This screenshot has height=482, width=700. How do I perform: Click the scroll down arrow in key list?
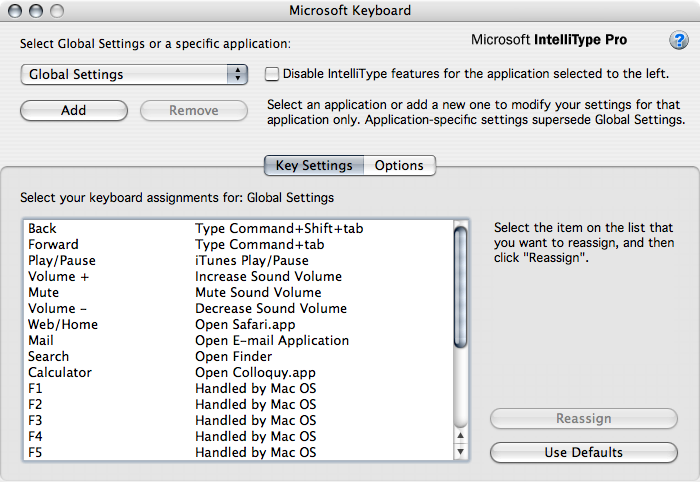[460, 452]
